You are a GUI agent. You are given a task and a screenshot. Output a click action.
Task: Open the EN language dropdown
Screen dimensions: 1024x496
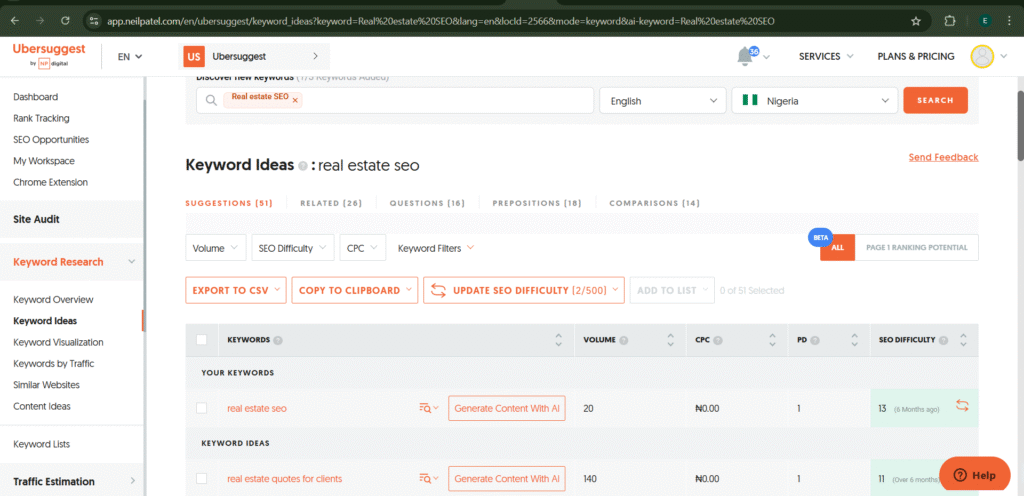pyautogui.click(x=130, y=57)
